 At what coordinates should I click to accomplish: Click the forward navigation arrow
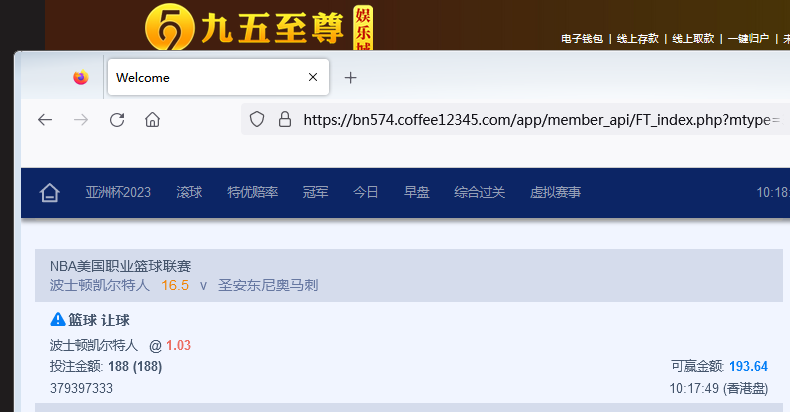click(81, 120)
